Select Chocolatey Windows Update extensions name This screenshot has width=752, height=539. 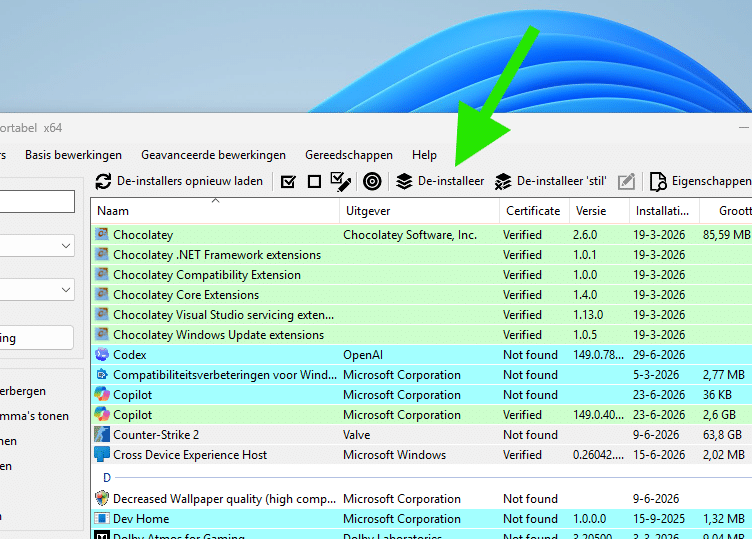pyautogui.click(x=219, y=335)
